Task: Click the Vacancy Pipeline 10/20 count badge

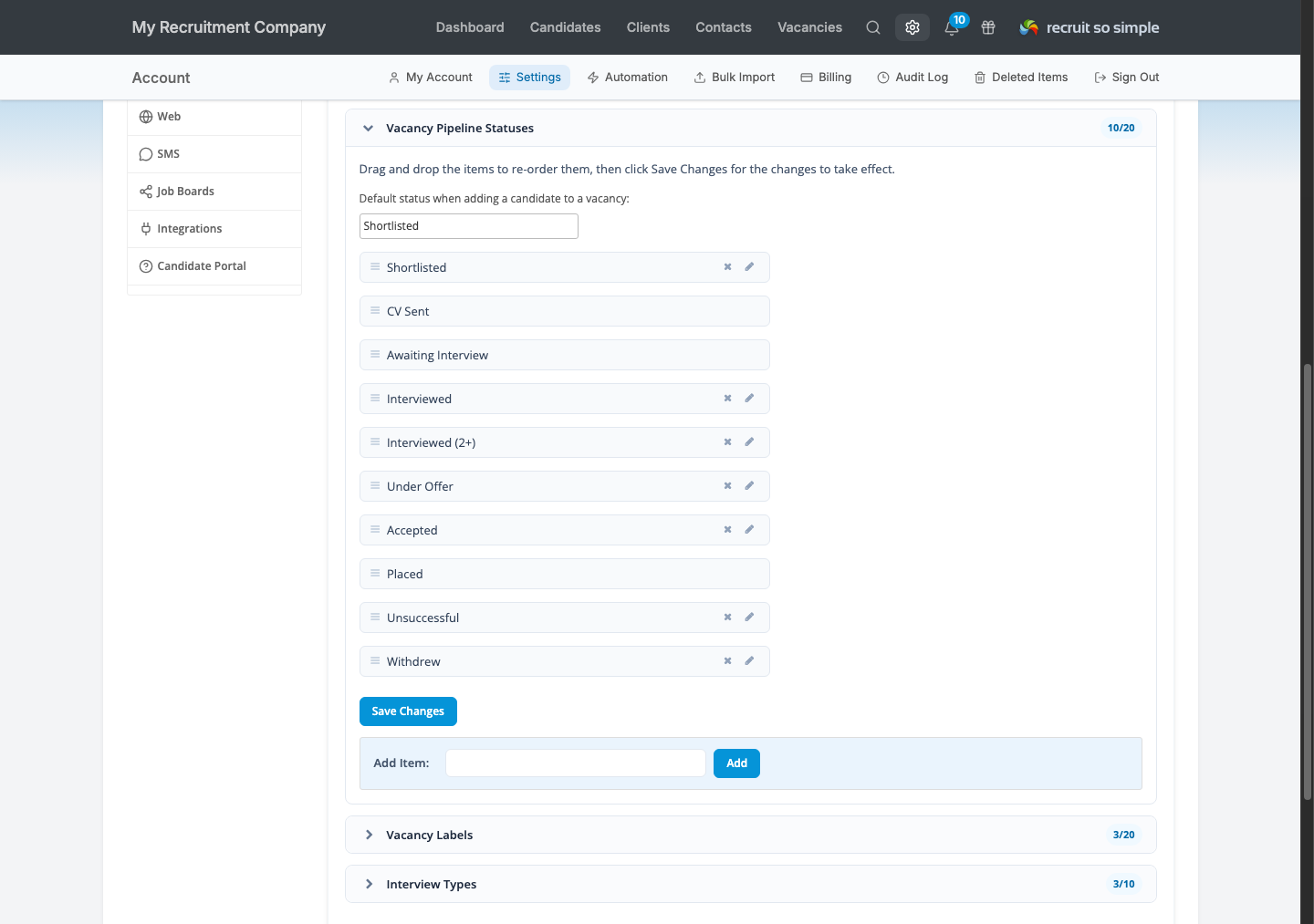Action: click(x=1121, y=129)
